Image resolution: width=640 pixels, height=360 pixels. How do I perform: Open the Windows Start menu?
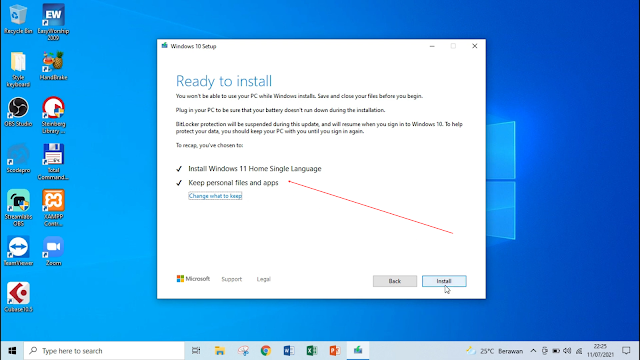(x=12, y=351)
